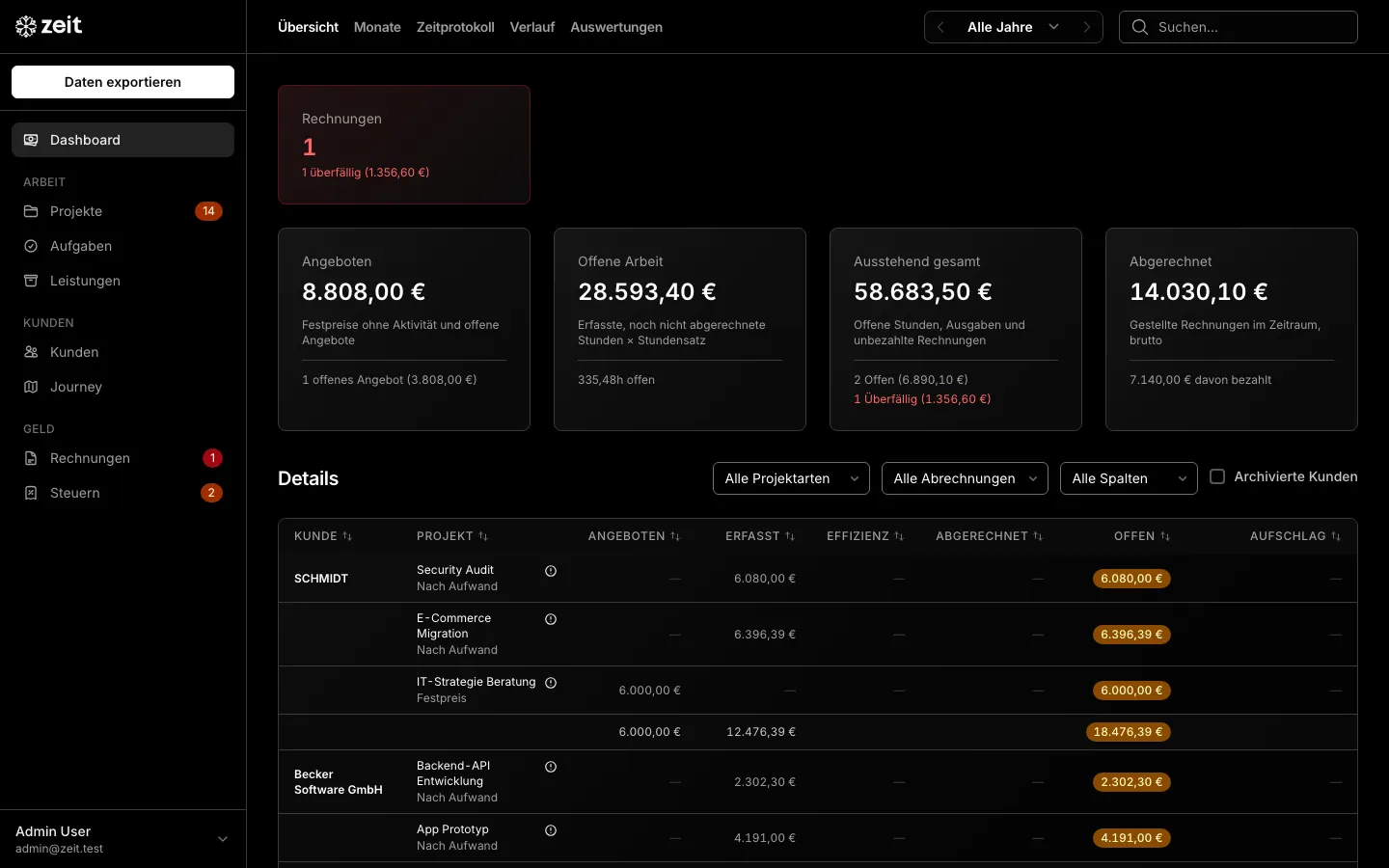Open info icon for E-Commerce Migration project
1389x868 pixels.
(x=551, y=619)
